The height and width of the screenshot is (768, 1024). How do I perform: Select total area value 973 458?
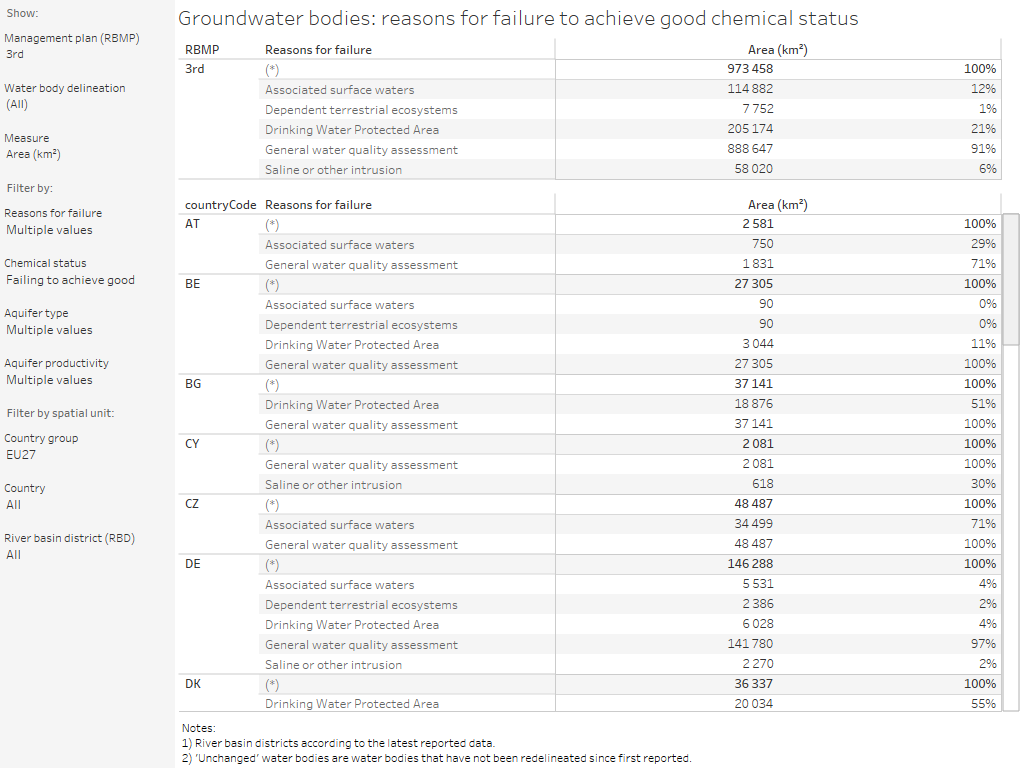tap(750, 69)
